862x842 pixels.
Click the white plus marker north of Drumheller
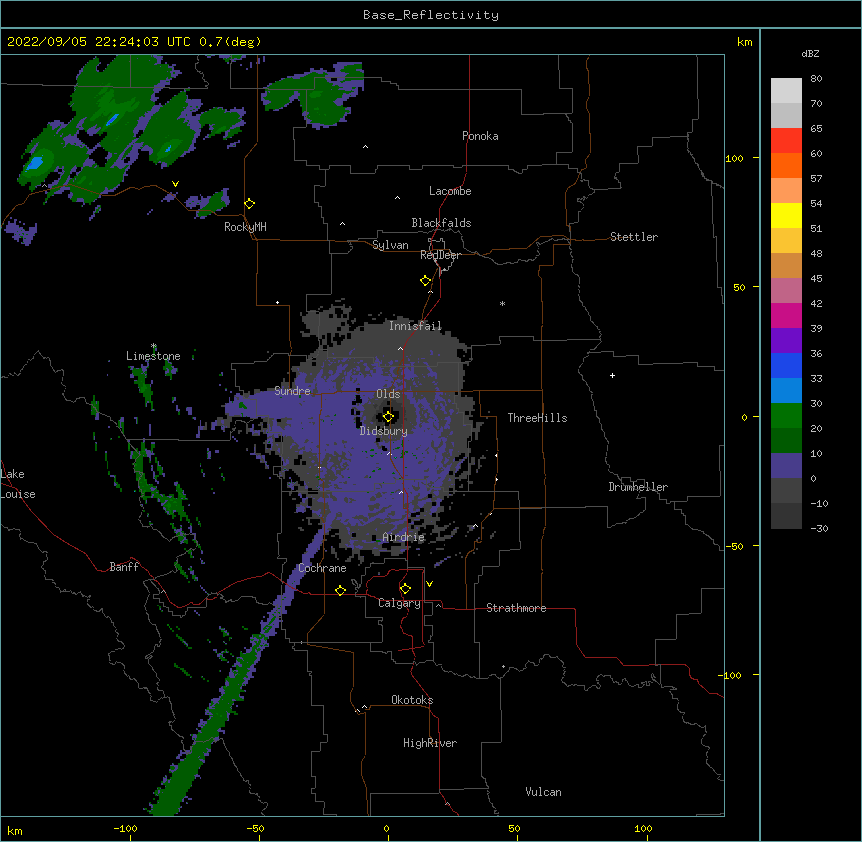(x=612, y=375)
